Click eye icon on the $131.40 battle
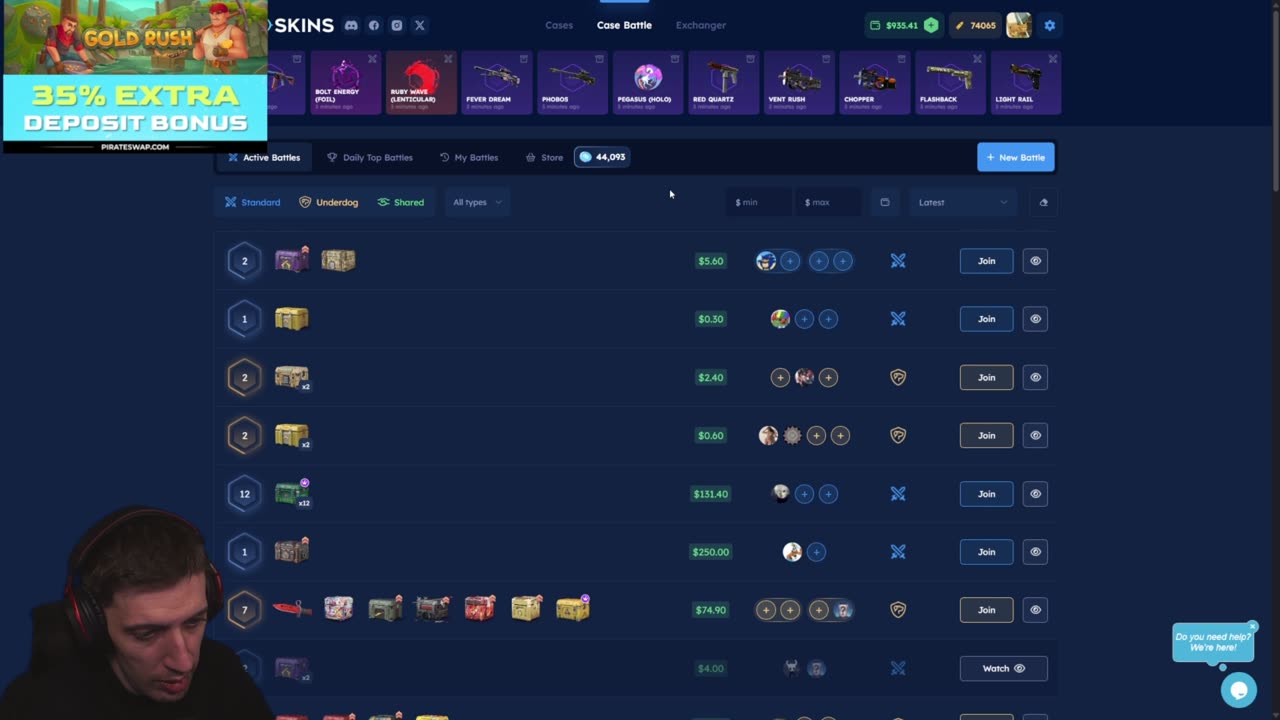This screenshot has width=1280, height=720. [1035, 493]
